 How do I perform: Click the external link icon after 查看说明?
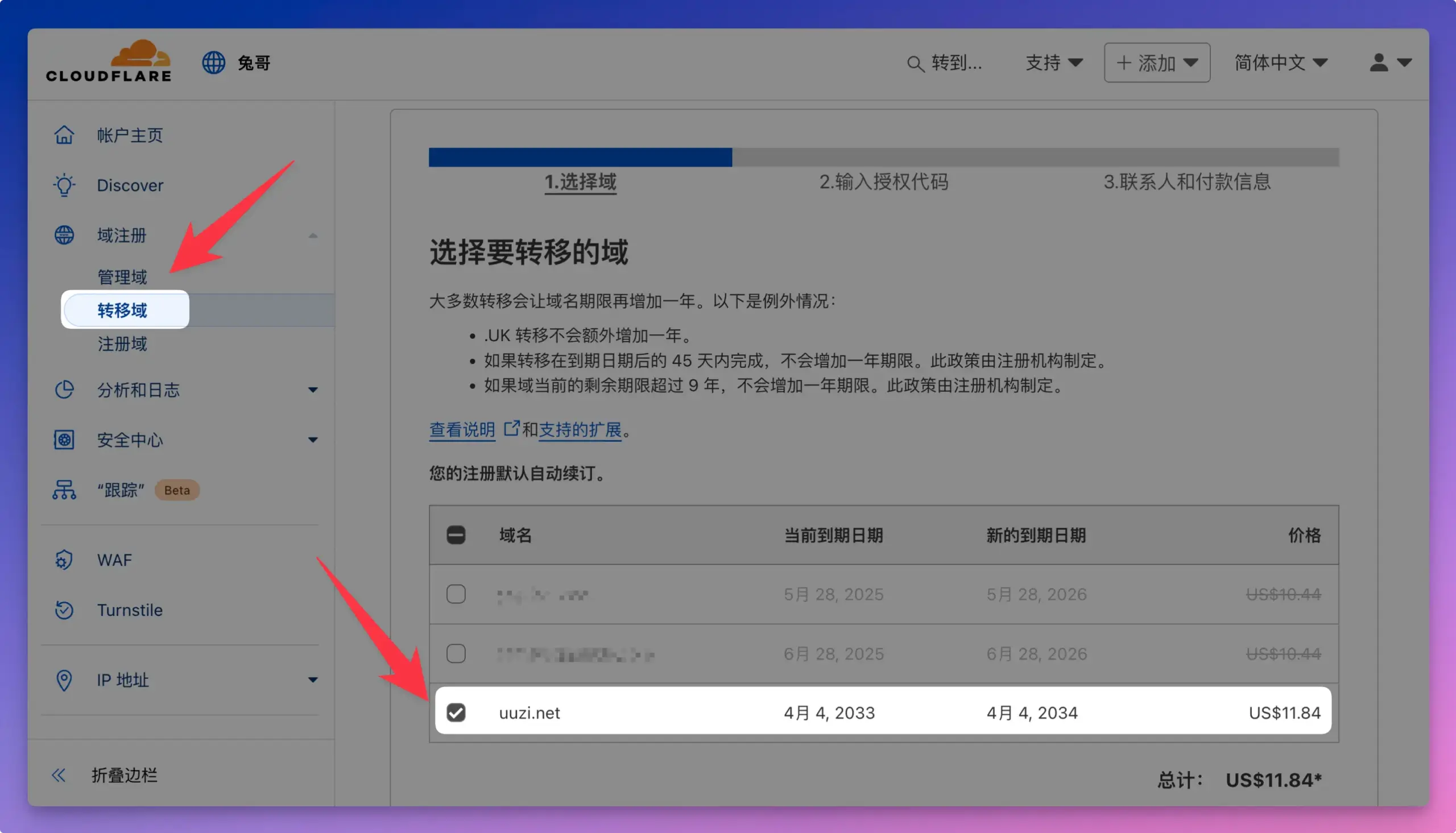pyautogui.click(x=511, y=428)
